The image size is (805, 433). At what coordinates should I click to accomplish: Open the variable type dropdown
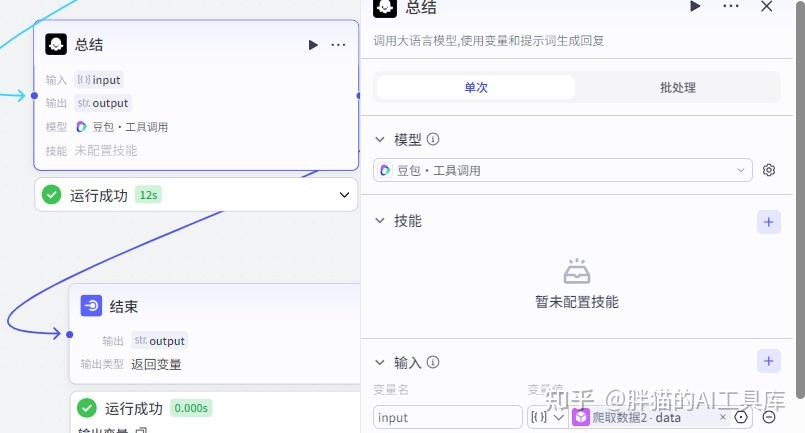click(547, 417)
